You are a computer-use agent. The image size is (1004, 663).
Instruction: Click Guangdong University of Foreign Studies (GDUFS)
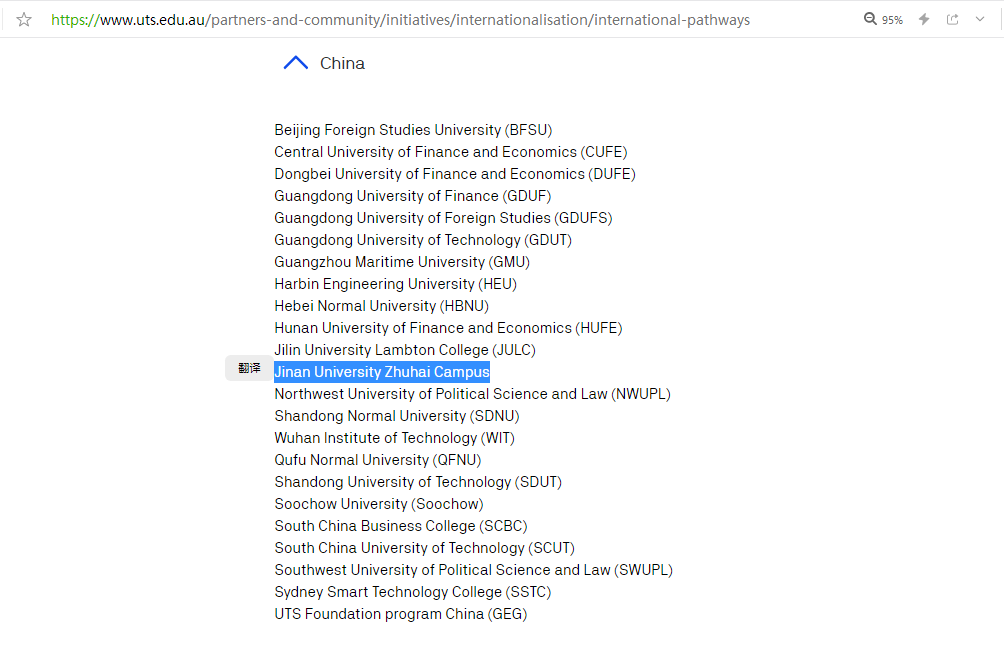[443, 218]
